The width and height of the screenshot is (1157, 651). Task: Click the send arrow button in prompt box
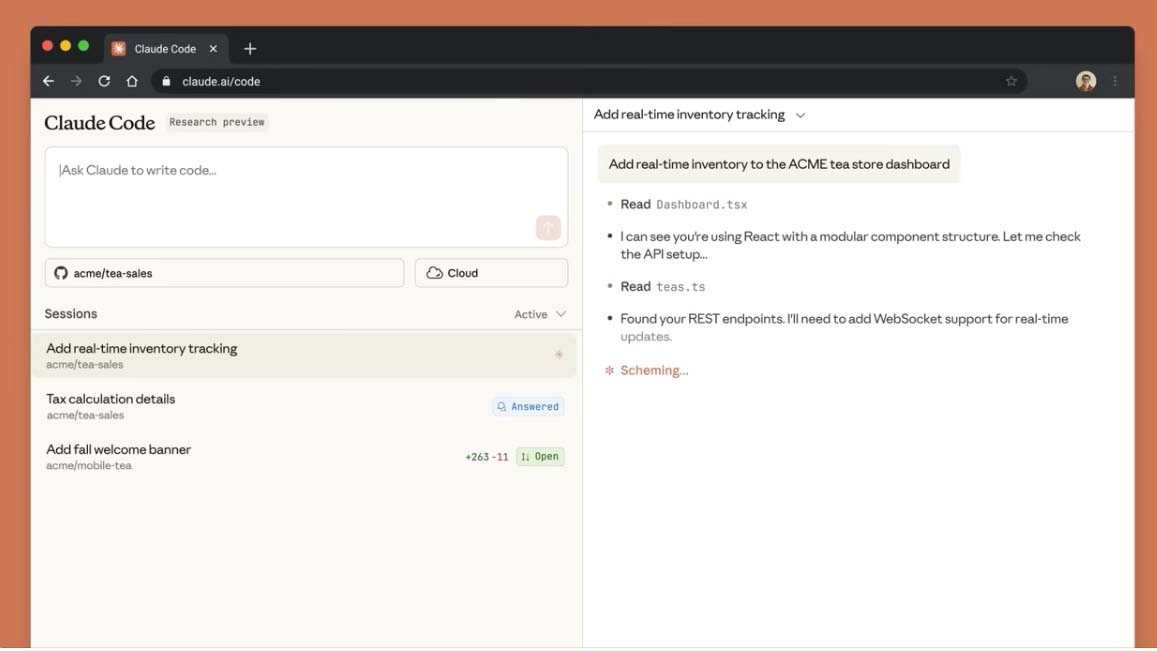point(548,228)
